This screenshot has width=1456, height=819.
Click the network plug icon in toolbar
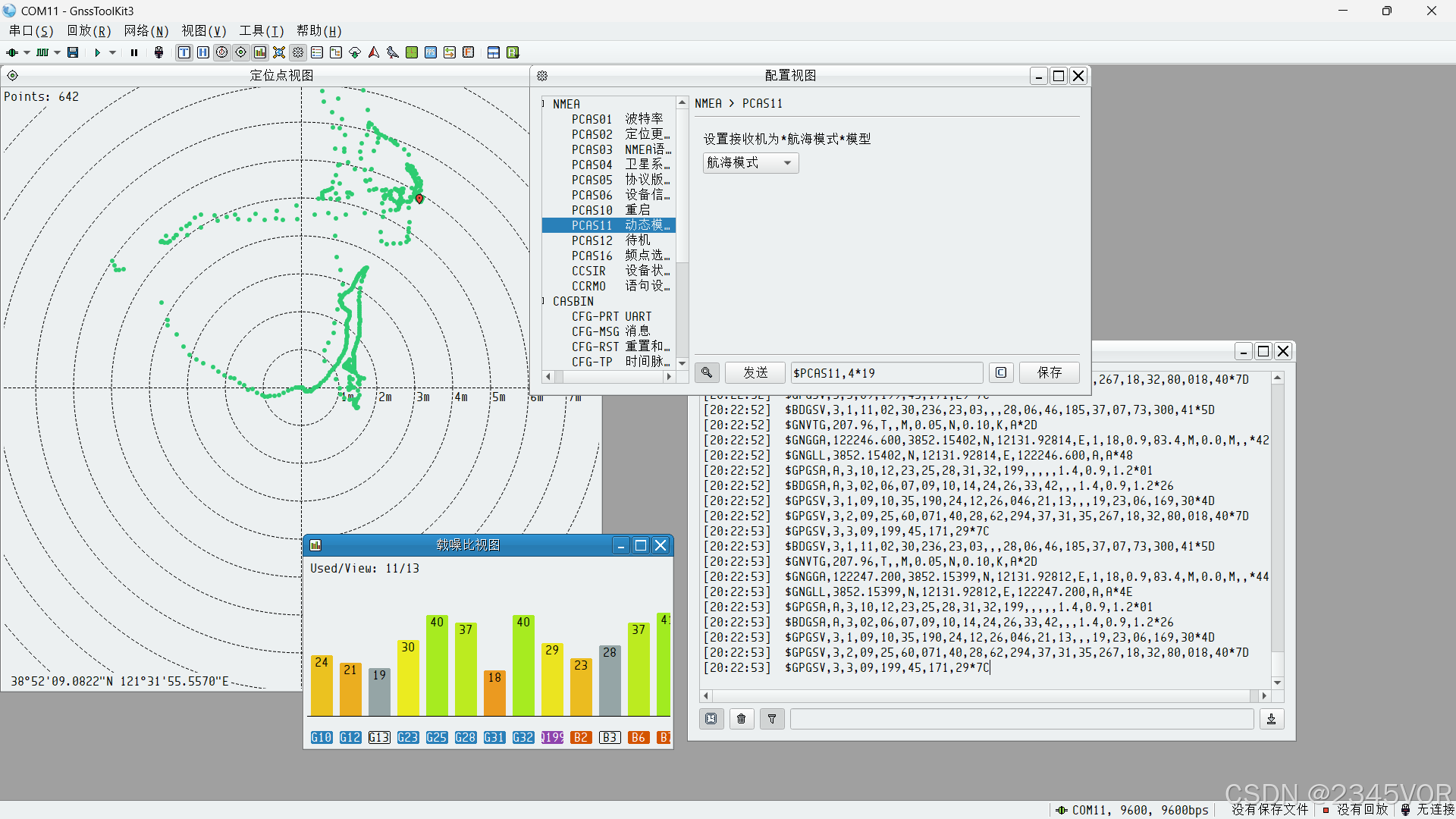(x=158, y=52)
